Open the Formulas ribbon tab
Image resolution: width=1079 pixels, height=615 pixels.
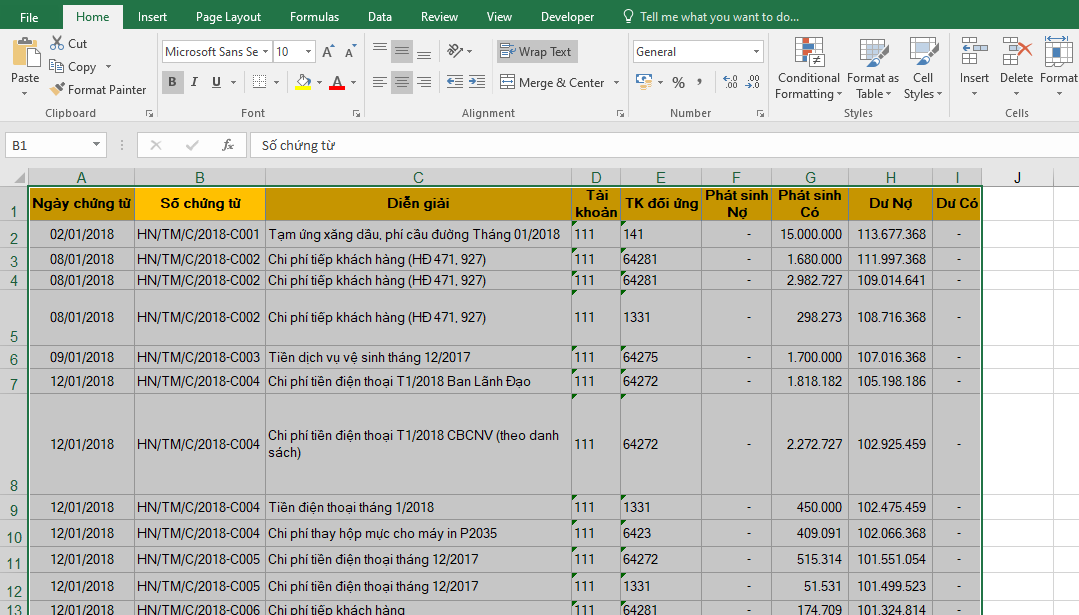pos(314,17)
